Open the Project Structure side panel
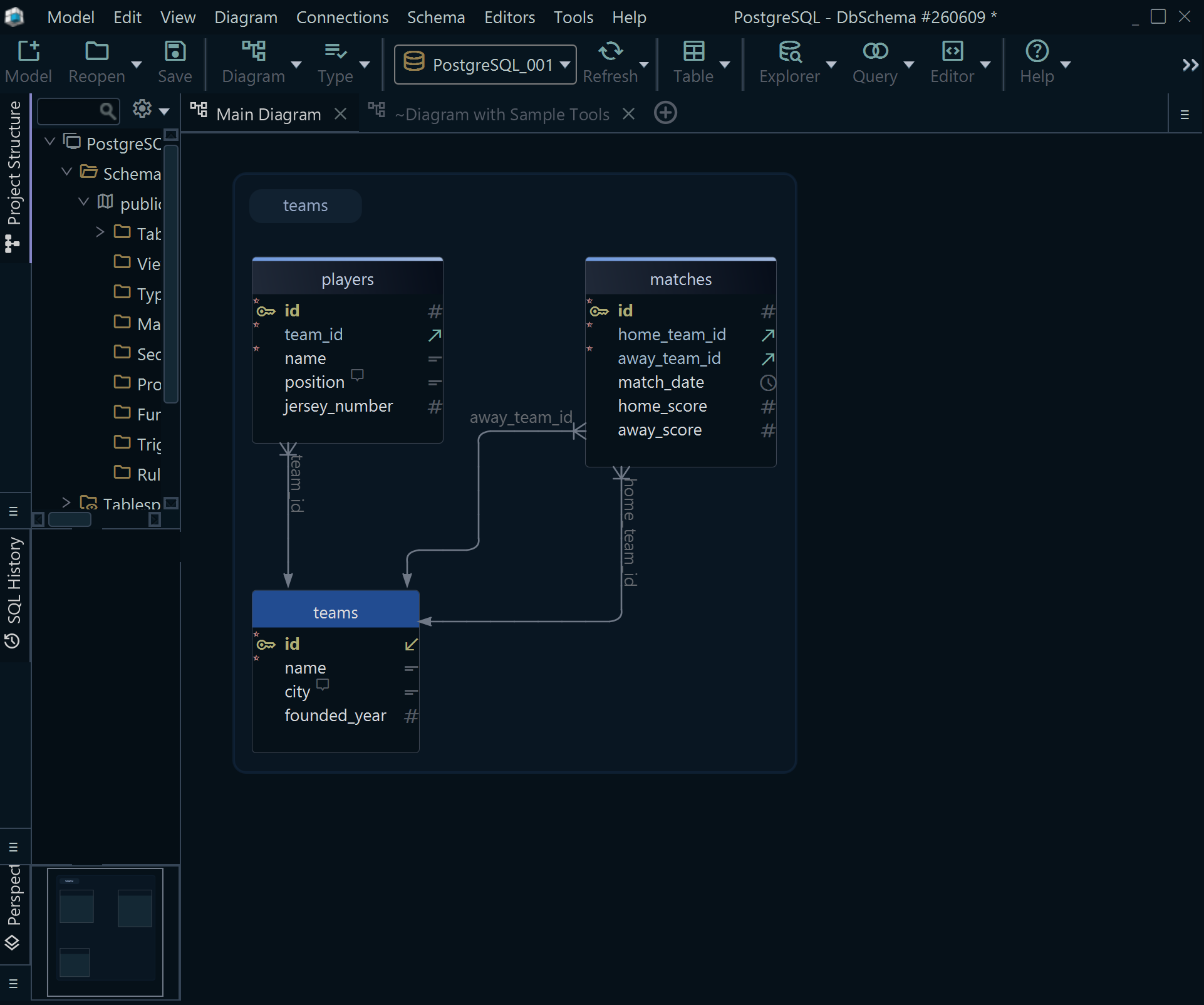 14,177
